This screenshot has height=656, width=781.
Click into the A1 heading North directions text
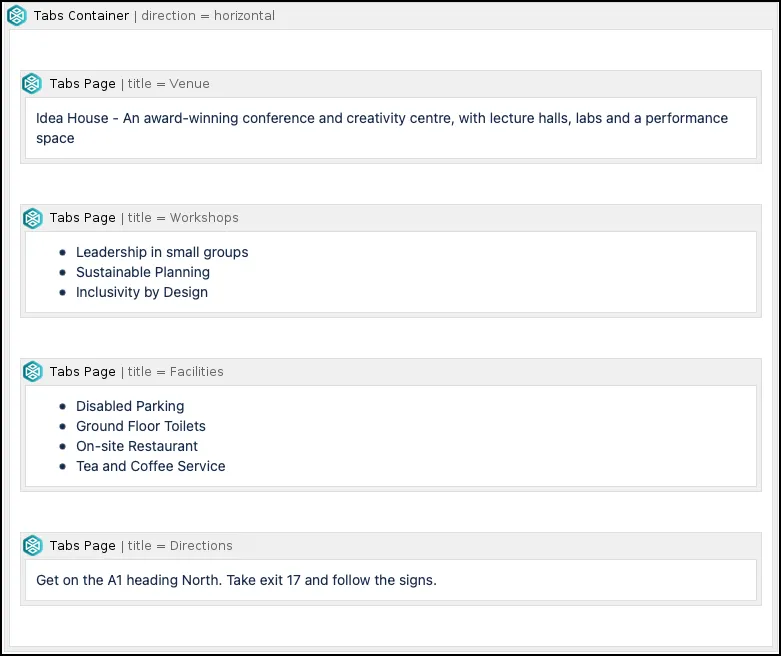coord(236,580)
